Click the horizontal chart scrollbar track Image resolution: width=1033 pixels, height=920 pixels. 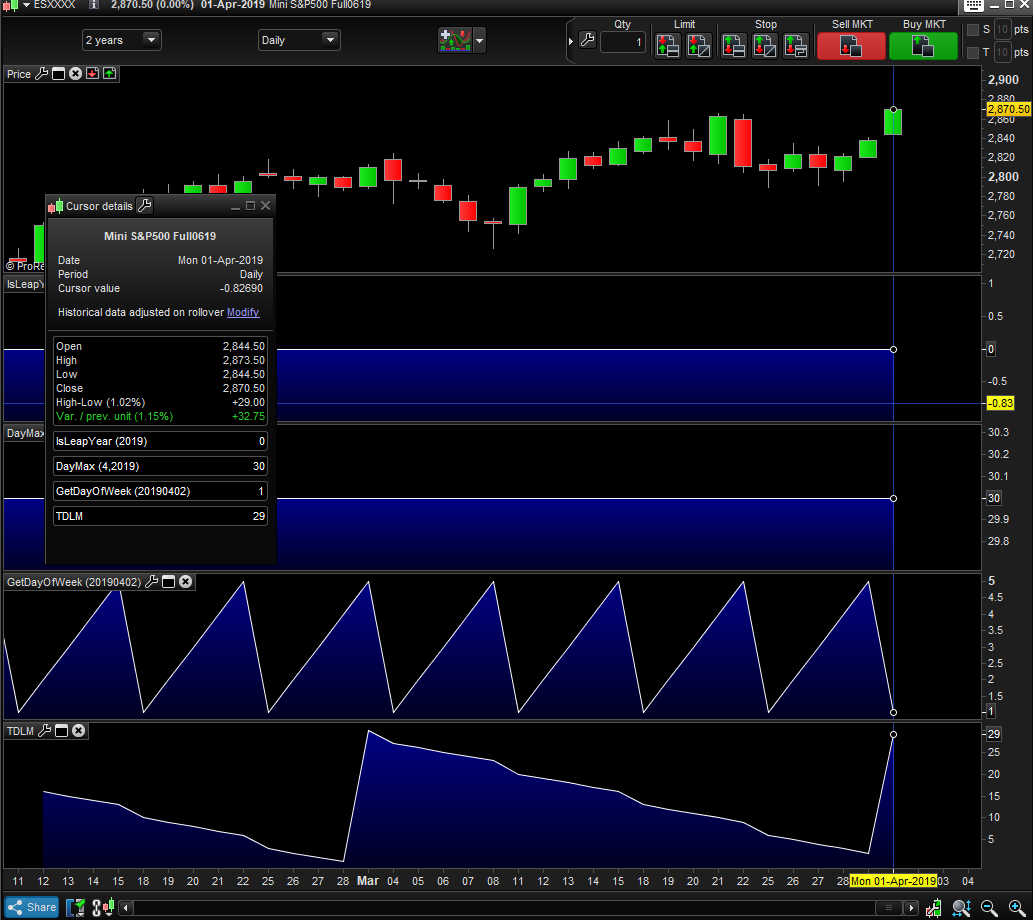pos(500,908)
